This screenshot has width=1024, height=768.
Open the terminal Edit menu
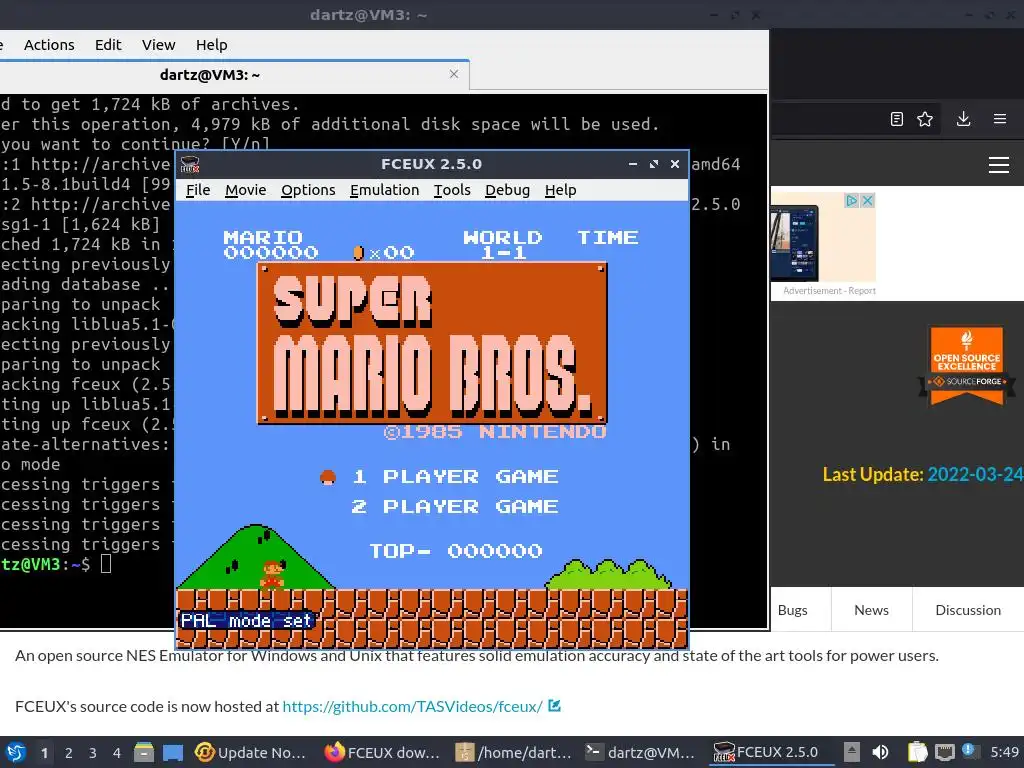click(x=108, y=45)
